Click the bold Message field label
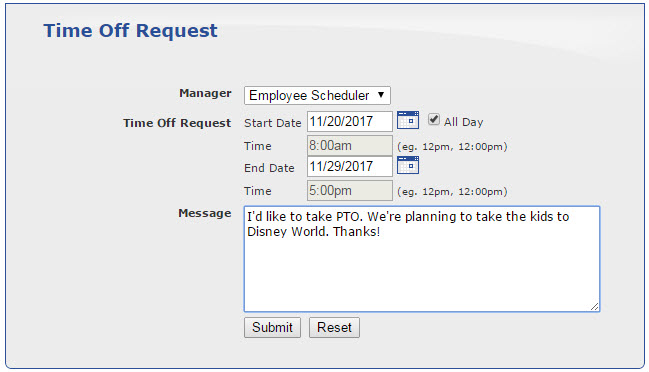 [204, 213]
